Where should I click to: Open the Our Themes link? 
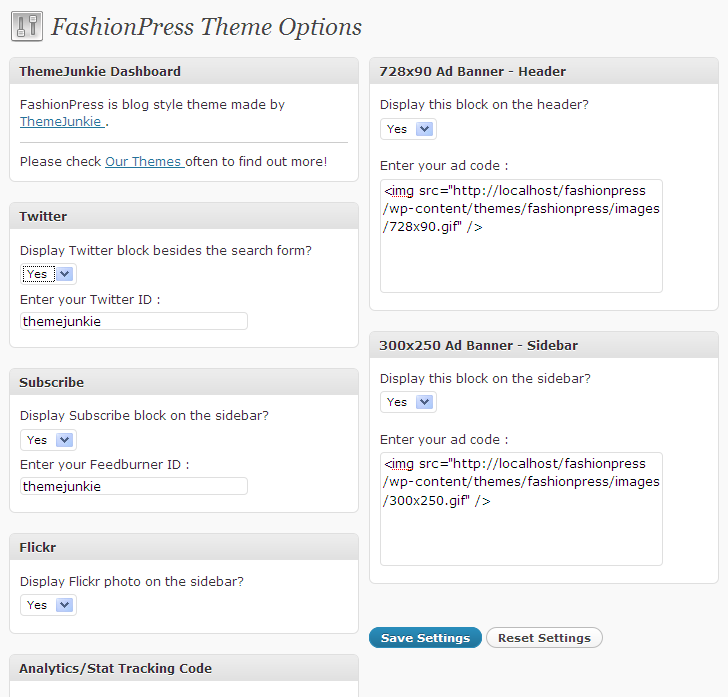144,162
